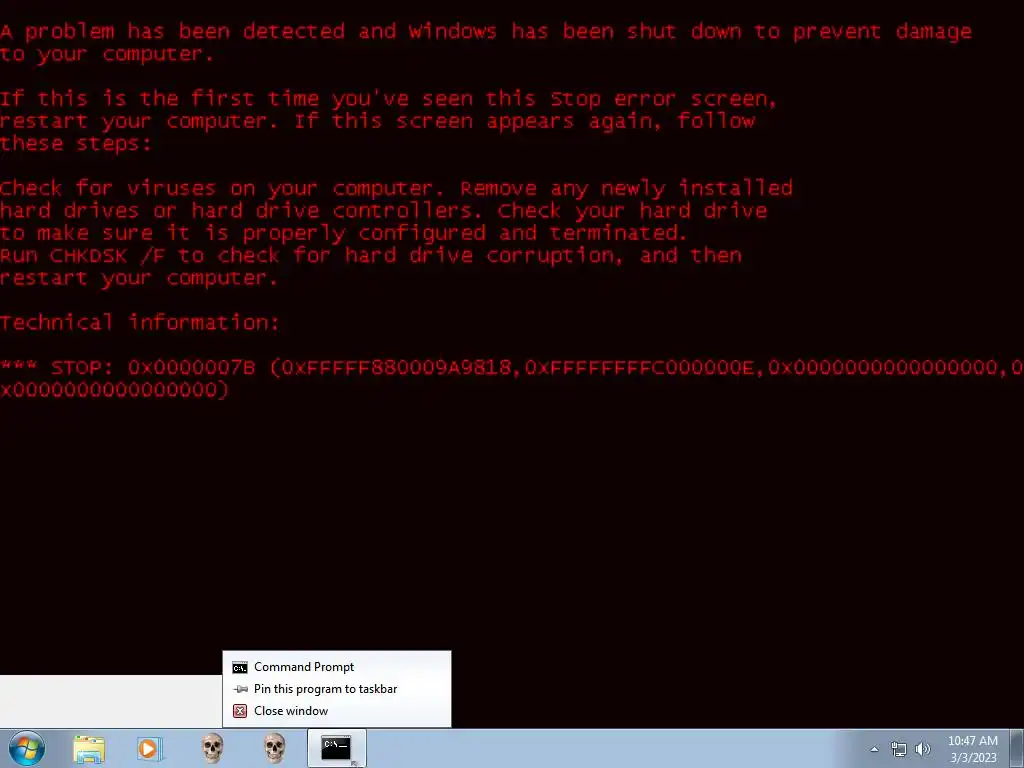The width and height of the screenshot is (1024, 768).
Task: Click the Show desktop button
Action: coord(1017,748)
